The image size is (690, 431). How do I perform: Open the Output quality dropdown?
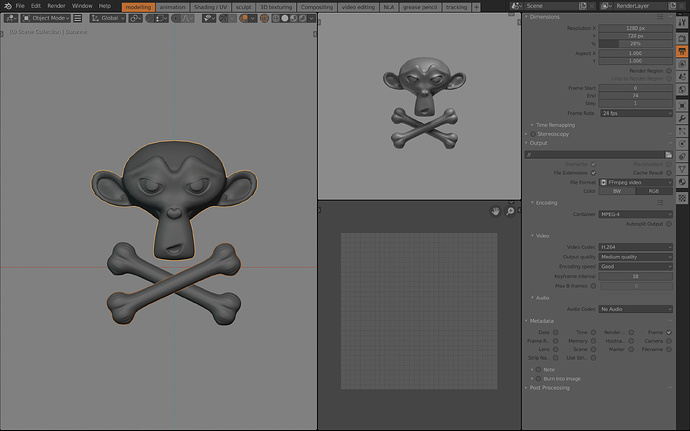click(x=636, y=257)
